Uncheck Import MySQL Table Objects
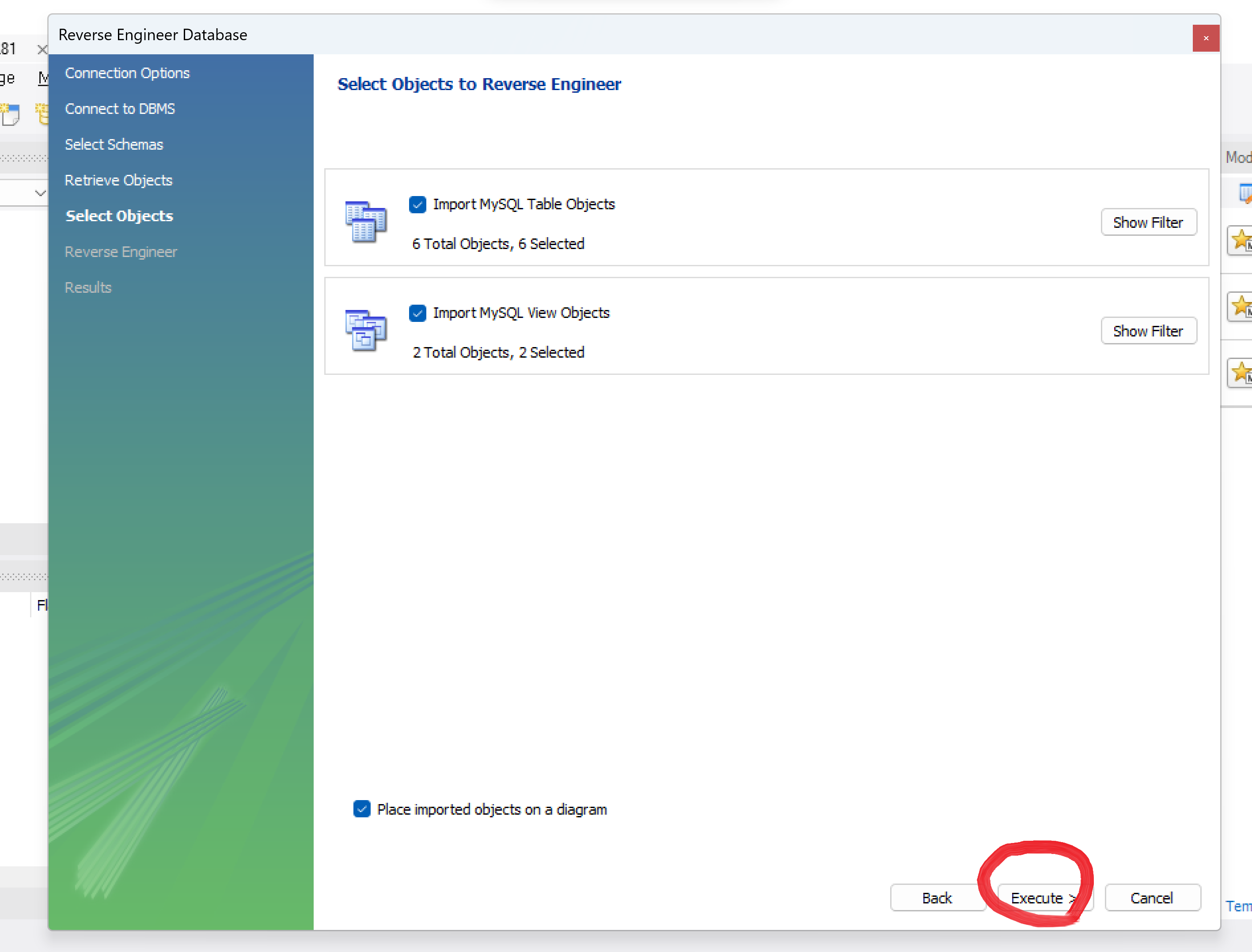Screen dimensions: 1252x952 tap(417, 204)
